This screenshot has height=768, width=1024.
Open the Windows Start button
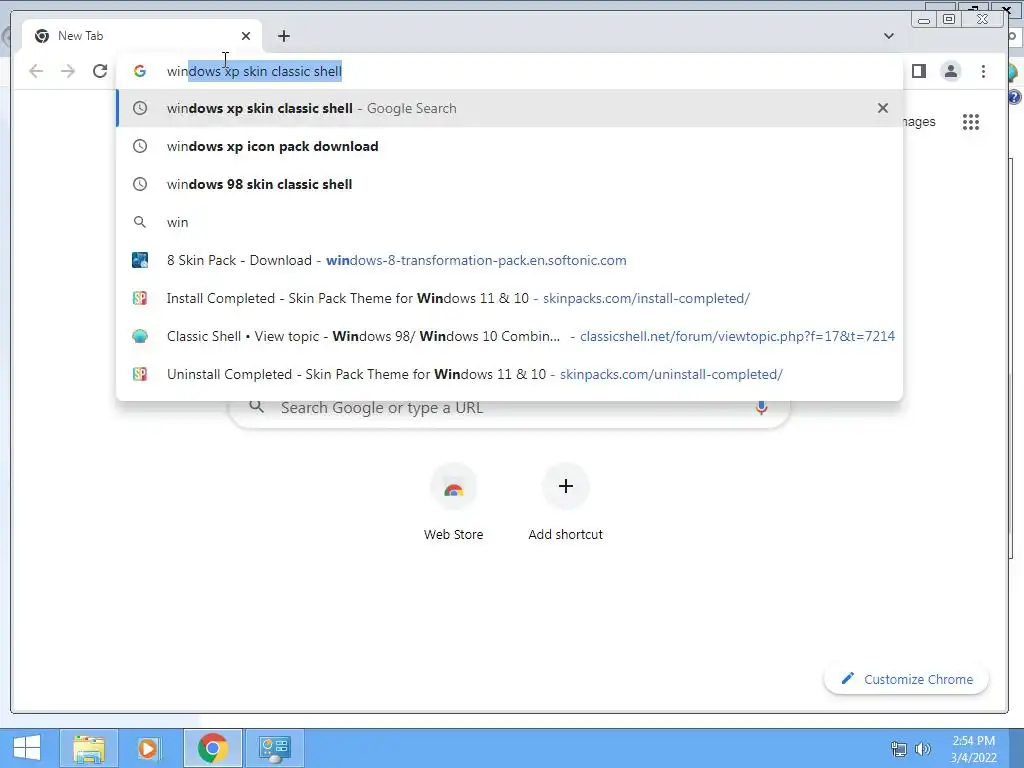27,748
